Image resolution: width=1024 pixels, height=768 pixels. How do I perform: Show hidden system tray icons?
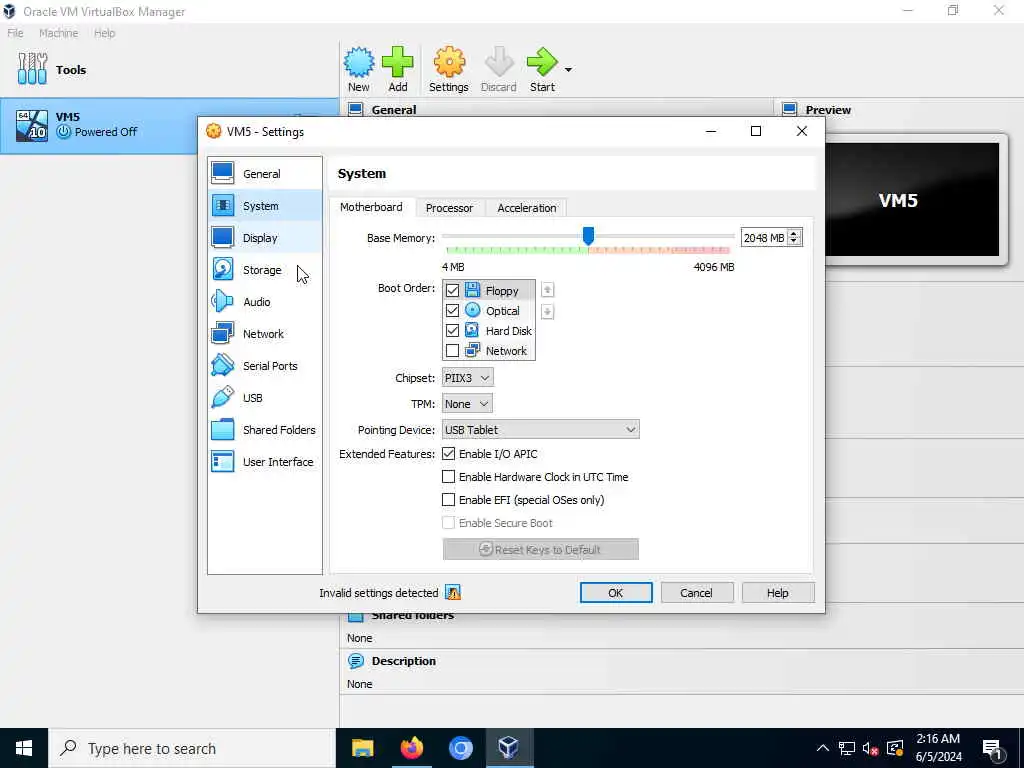click(x=823, y=748)
